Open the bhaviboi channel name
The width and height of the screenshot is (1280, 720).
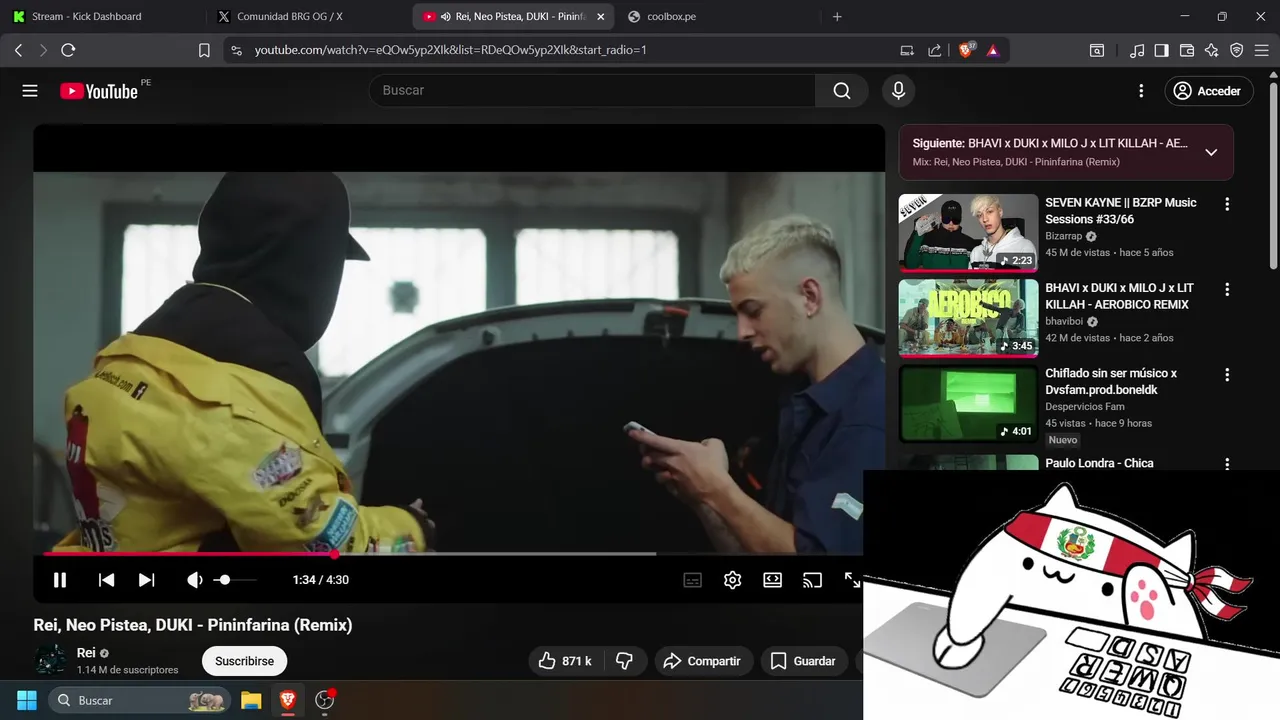[x=1064, y=322]
